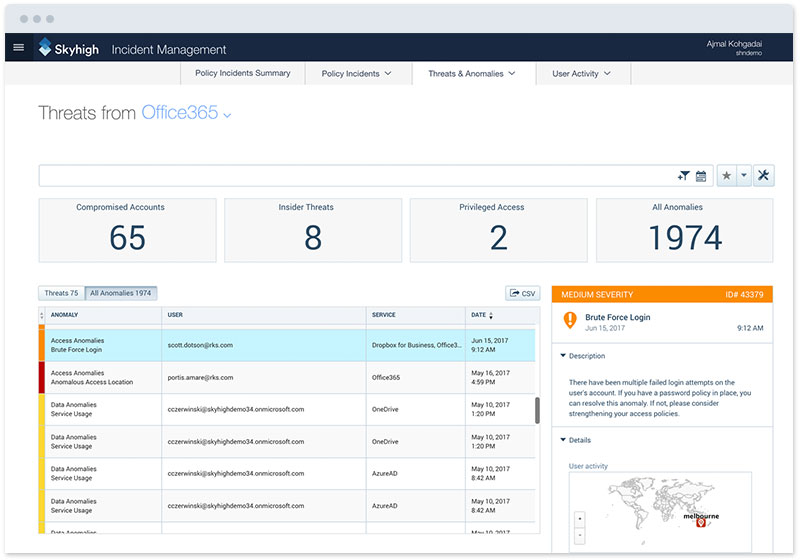The image size is (800, 560).
Task: Switch to the Threats 75 toggle
Action: coord(60,293)
